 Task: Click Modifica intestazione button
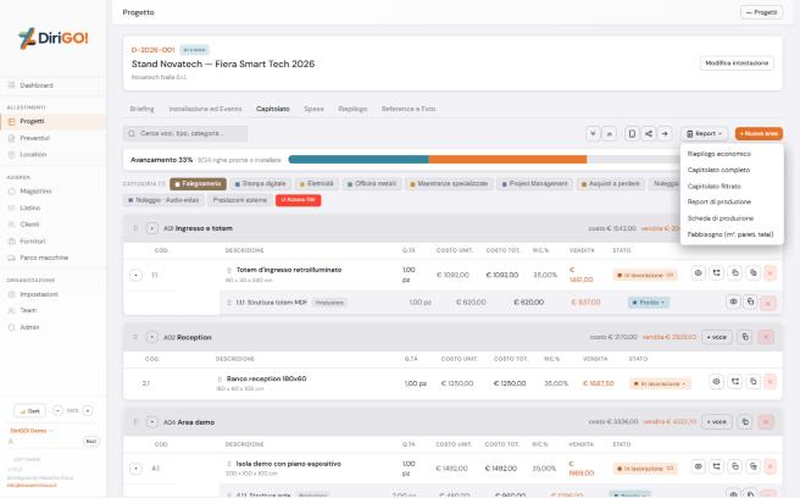(737, 63)
